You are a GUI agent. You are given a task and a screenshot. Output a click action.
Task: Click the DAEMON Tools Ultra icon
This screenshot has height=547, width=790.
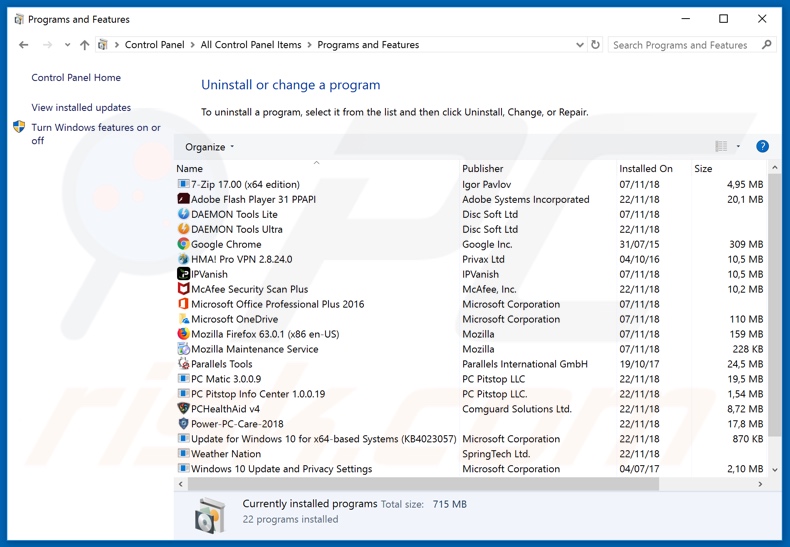tap(183, 229)
